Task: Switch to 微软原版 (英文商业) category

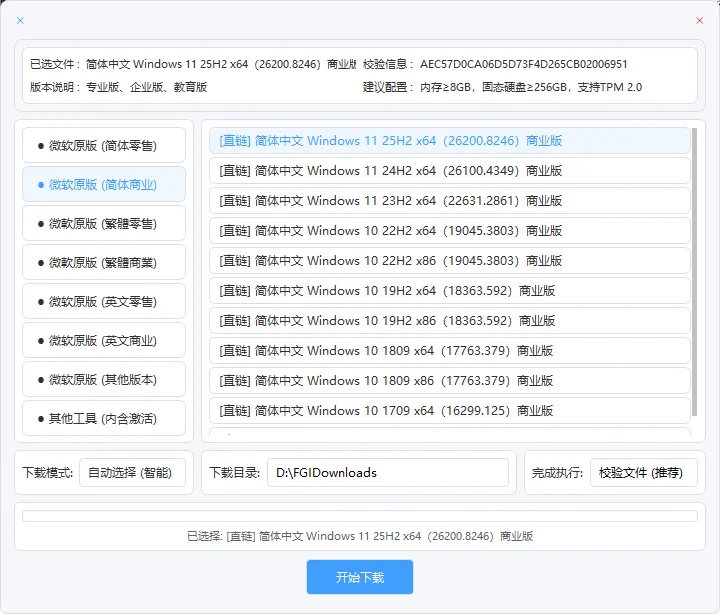Action: [104, 341]
